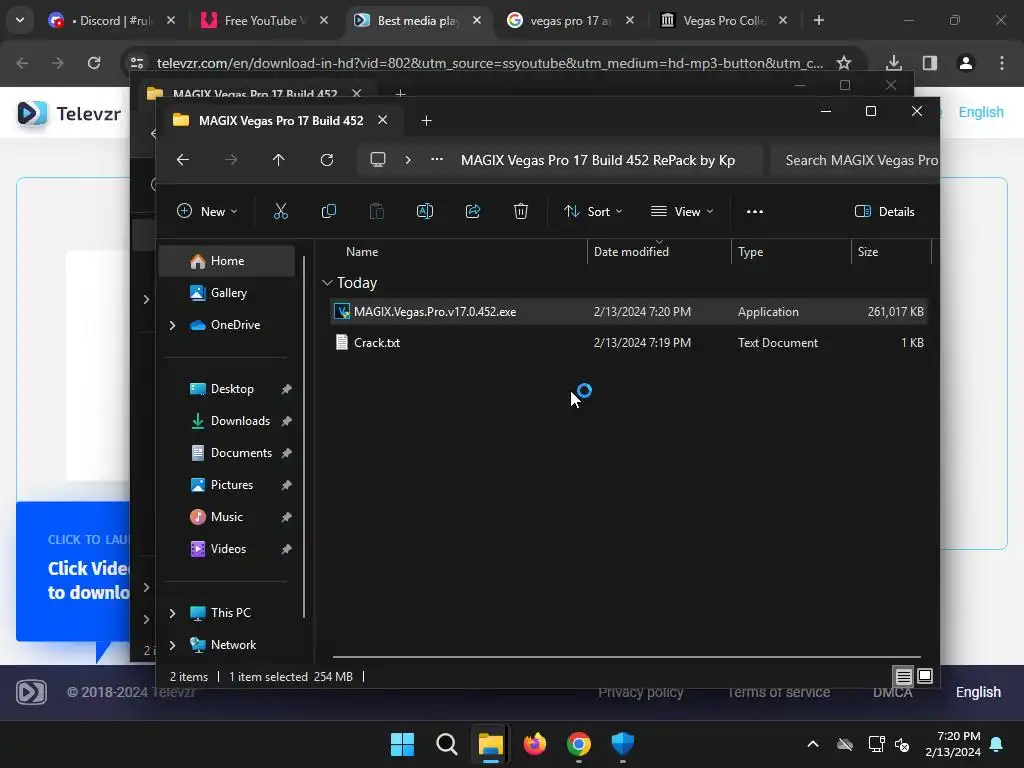
Task: Click the Paste clipboard icon
Action: click(377, 211)
